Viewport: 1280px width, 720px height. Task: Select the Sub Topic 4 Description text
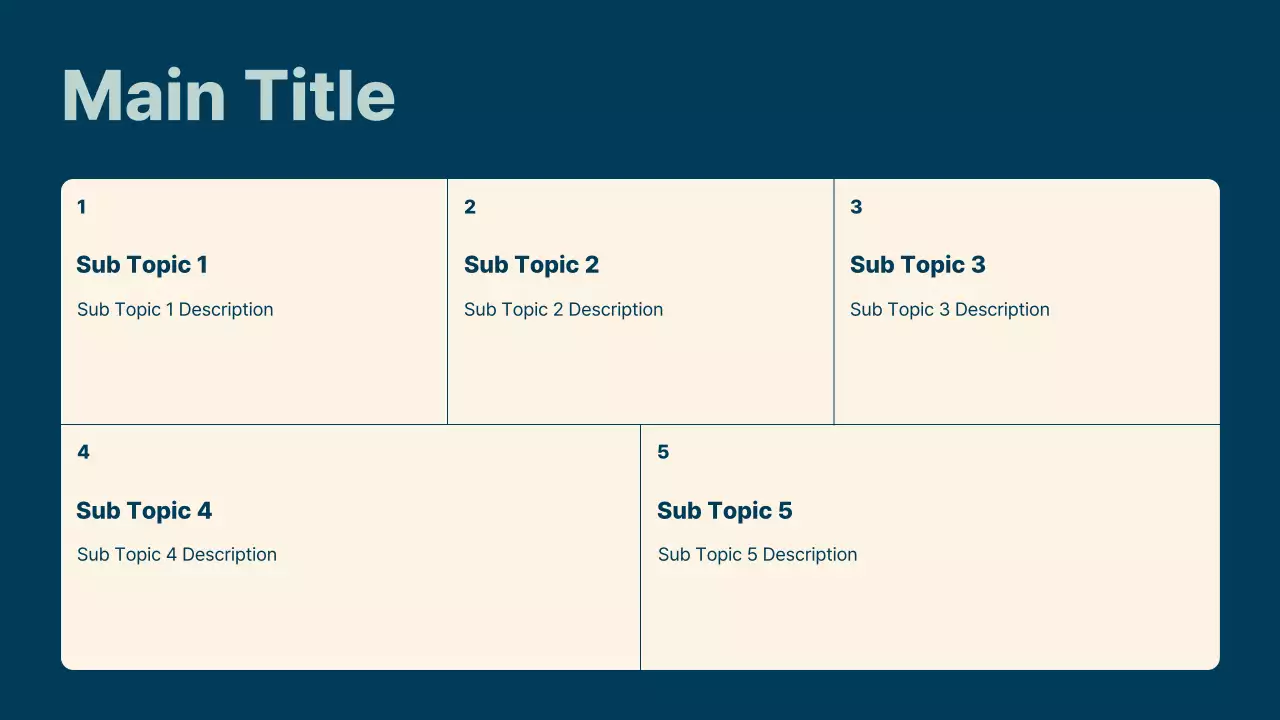click(177, 555)
